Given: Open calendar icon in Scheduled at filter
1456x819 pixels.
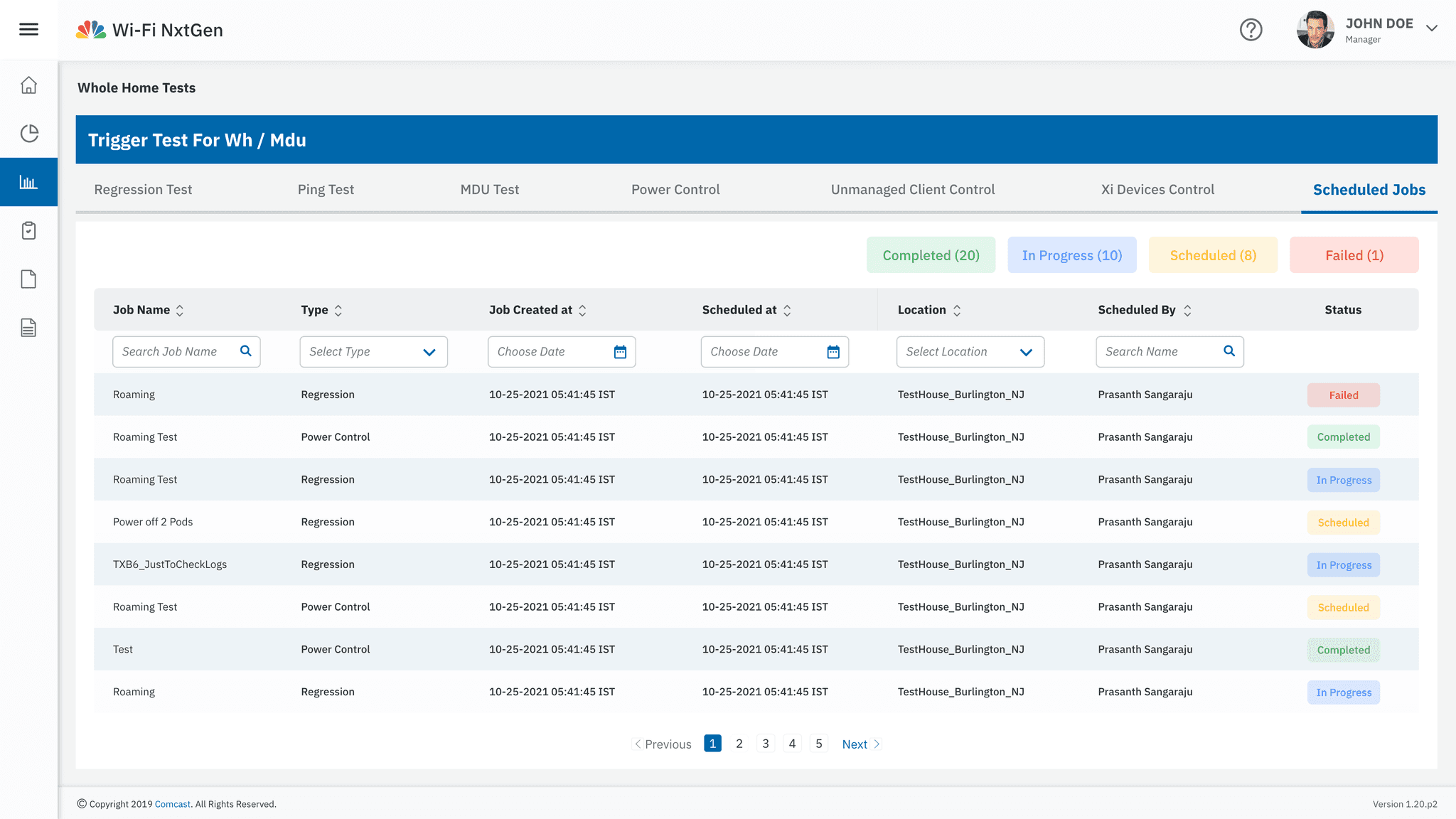Looking at the screenshot, I should click(833, 352).
